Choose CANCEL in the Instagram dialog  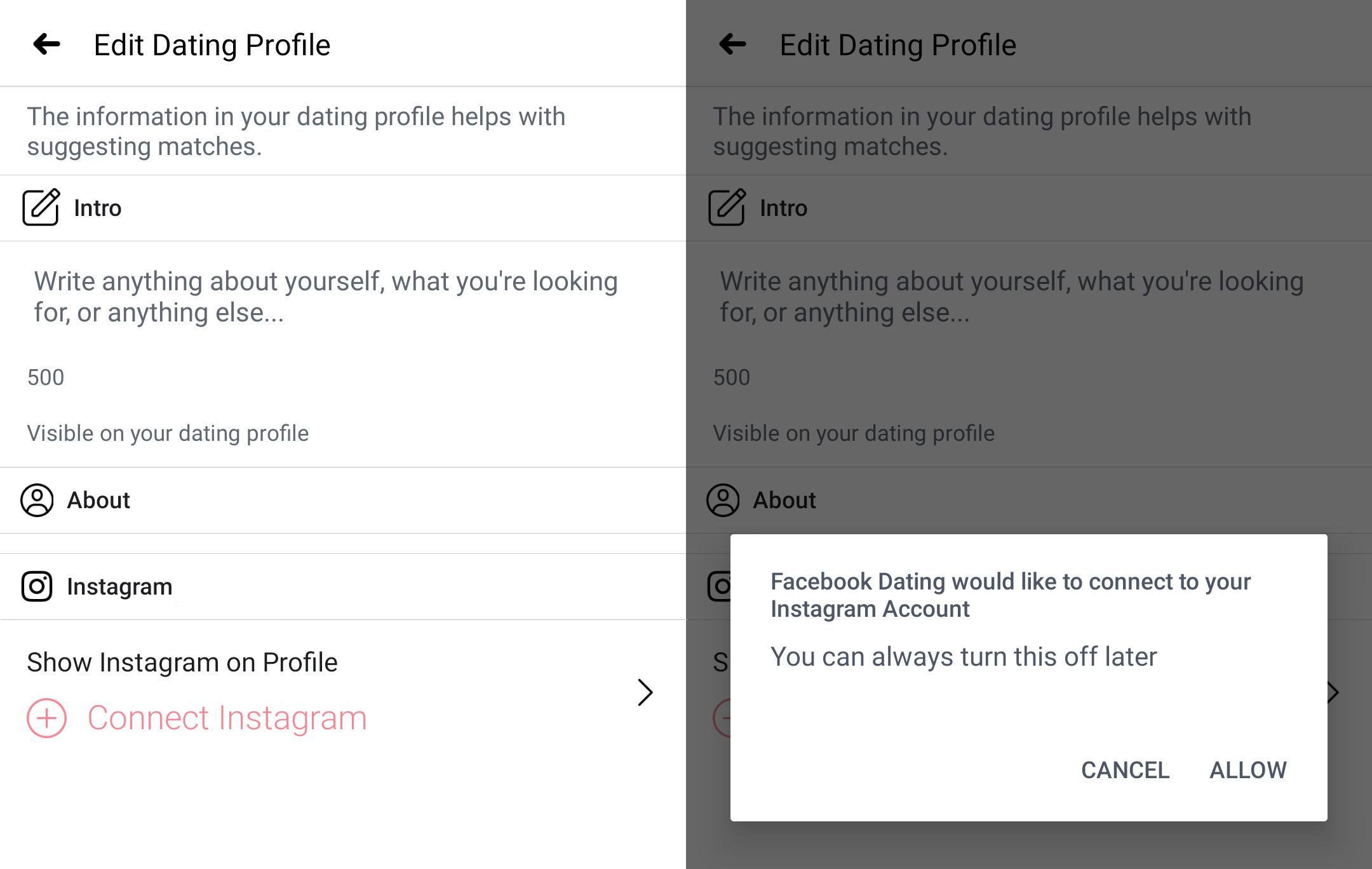tap(1125, 770)
